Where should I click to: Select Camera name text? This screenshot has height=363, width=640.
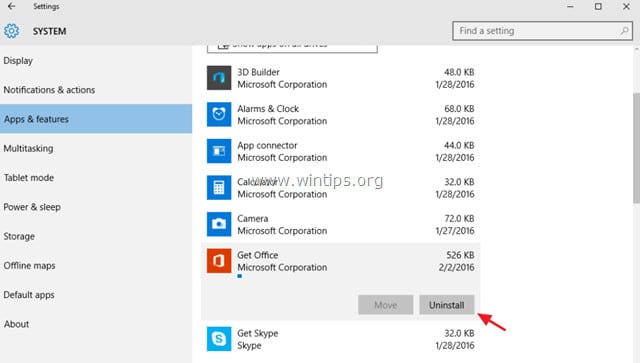pyautogui.click(x=253, y=219)
